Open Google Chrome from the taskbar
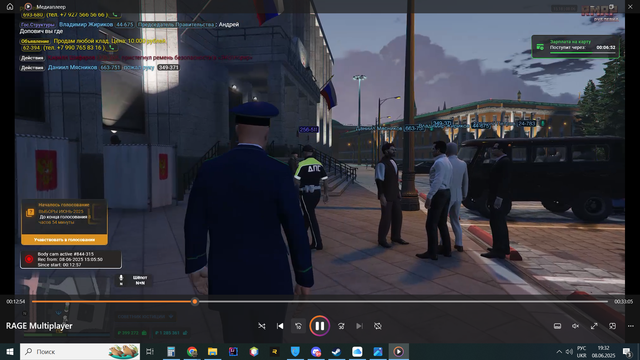640x360 pixels. [x=192, y=351]
